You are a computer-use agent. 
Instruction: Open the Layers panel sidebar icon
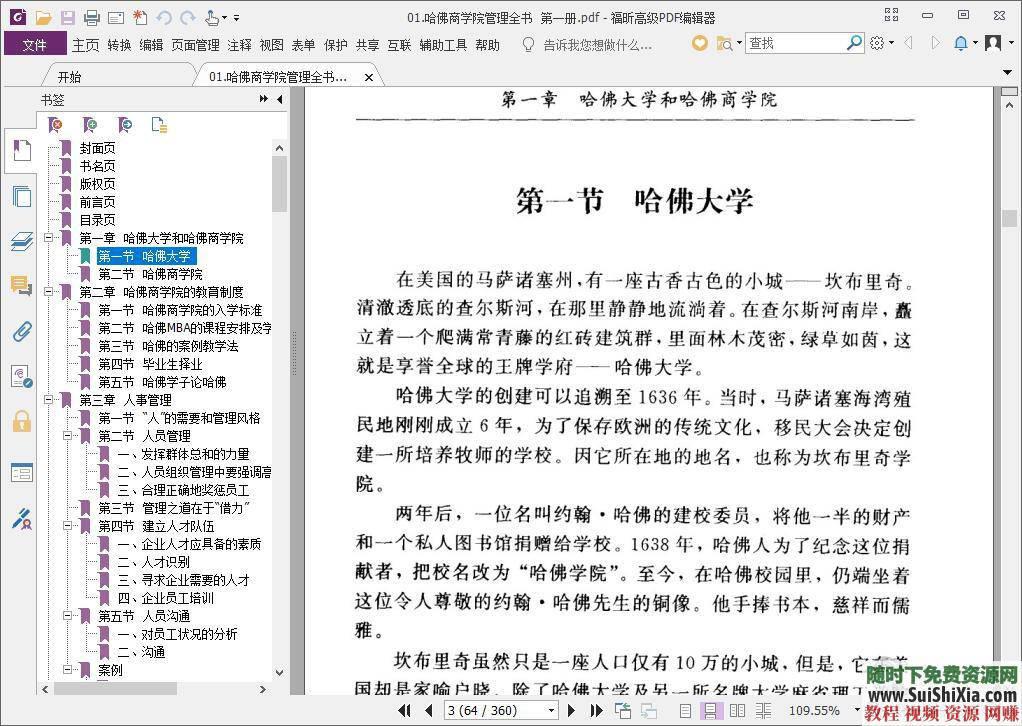tap(22, 241)
